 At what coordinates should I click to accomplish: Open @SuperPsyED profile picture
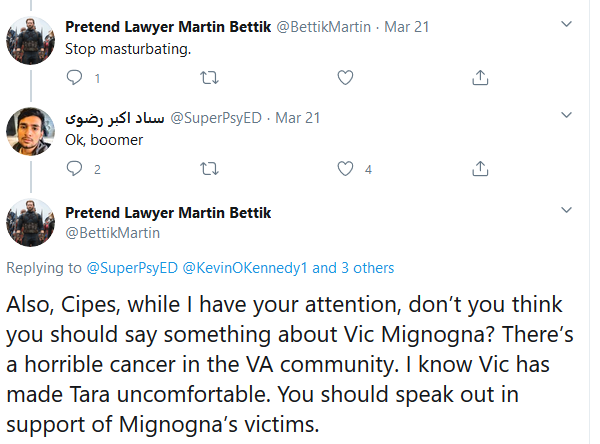point(31,131)
